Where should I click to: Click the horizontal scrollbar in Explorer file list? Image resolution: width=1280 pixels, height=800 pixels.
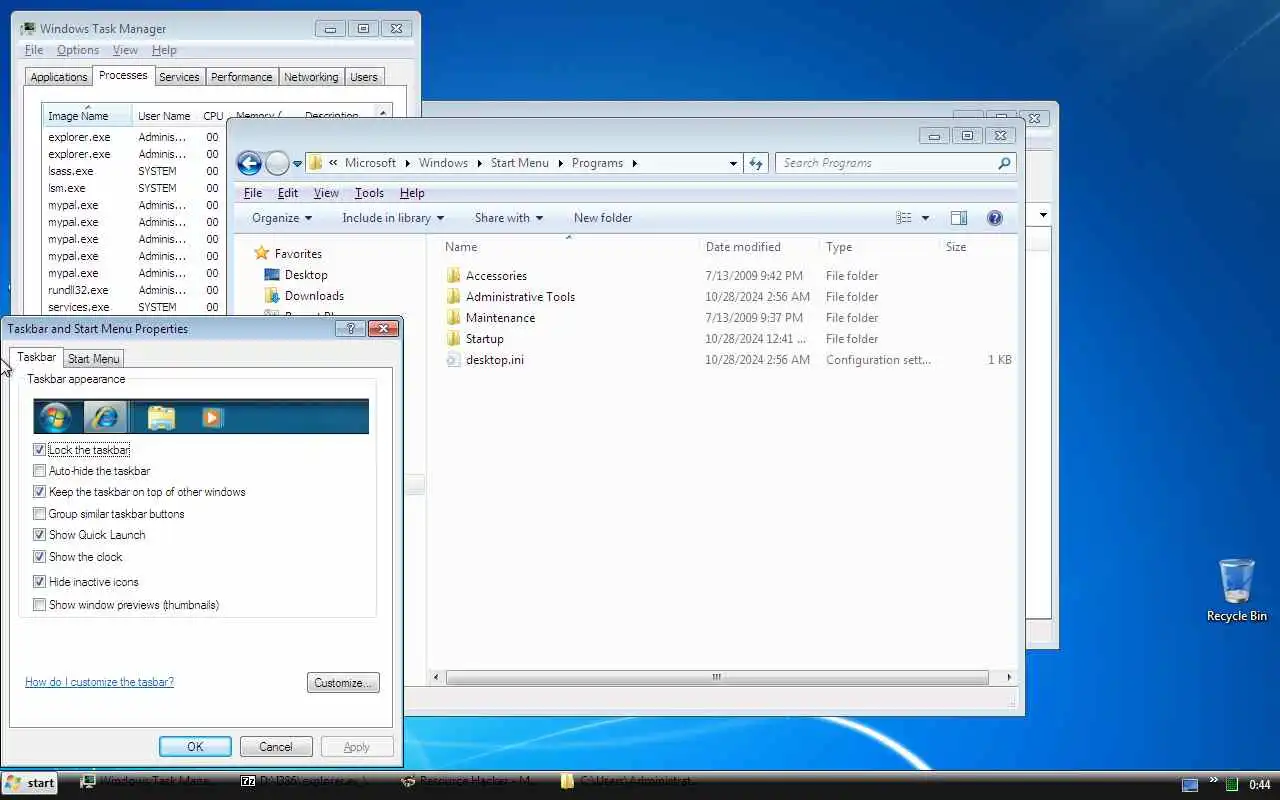(x=716, y=677)
